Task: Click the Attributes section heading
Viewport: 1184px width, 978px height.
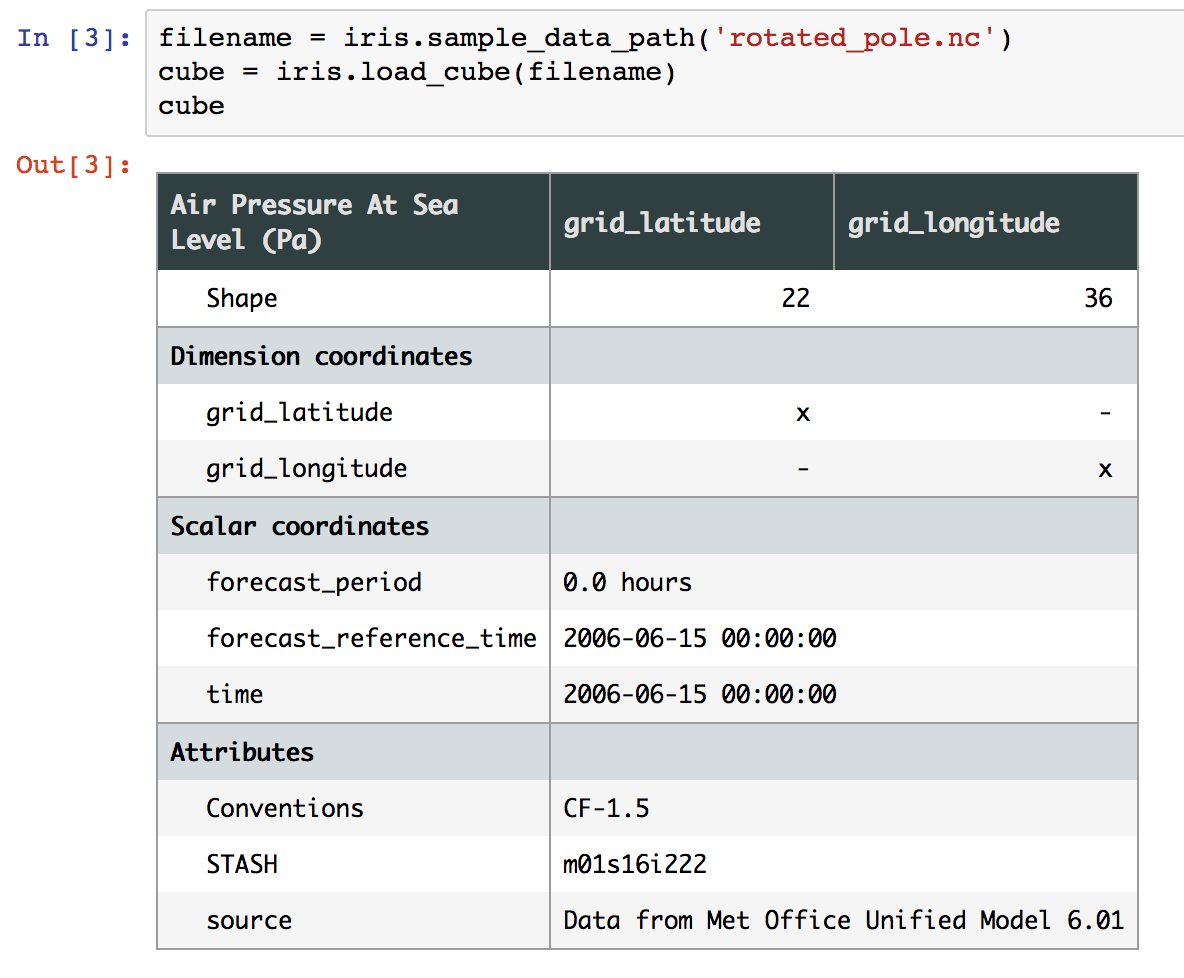Action: click(242, 753)
